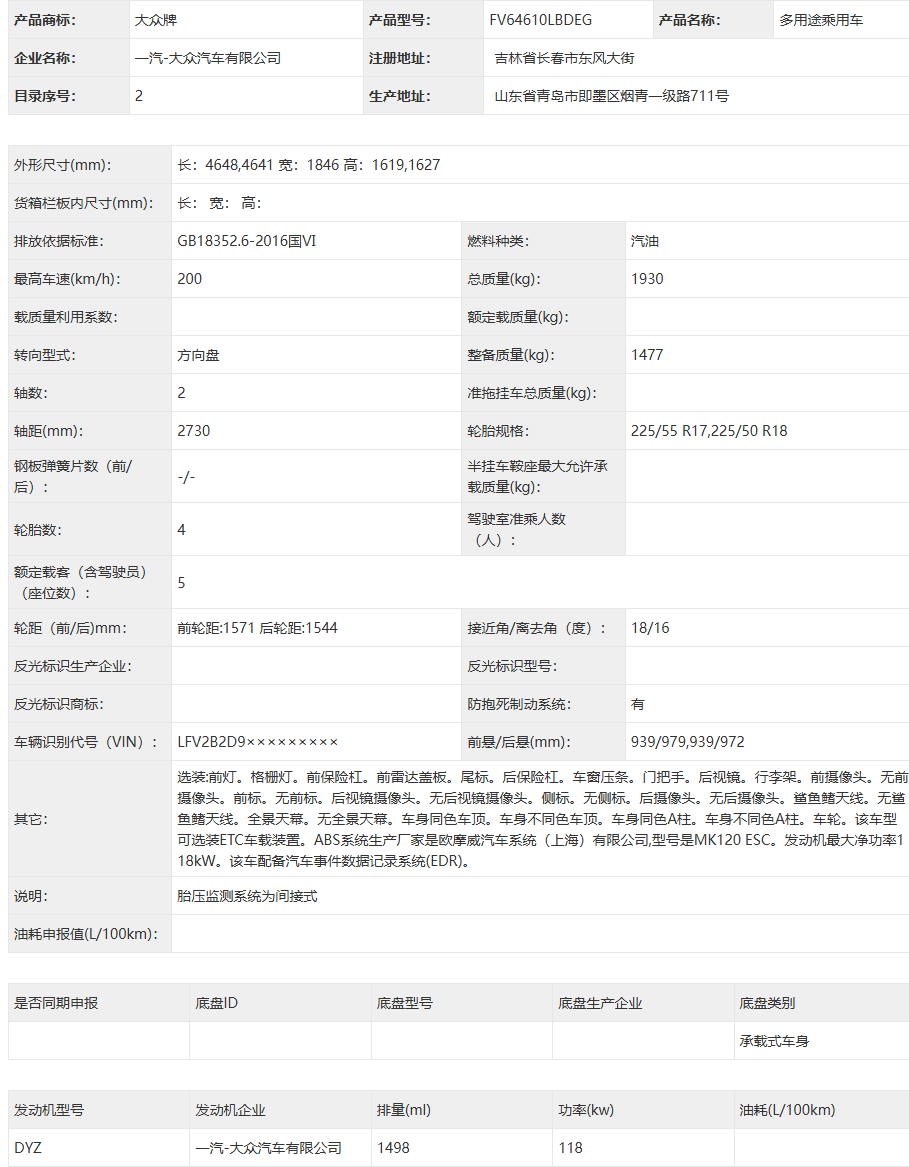Select steering type value 方向盘
Viewport: 909px width, 1167px height.
(198, 355)
